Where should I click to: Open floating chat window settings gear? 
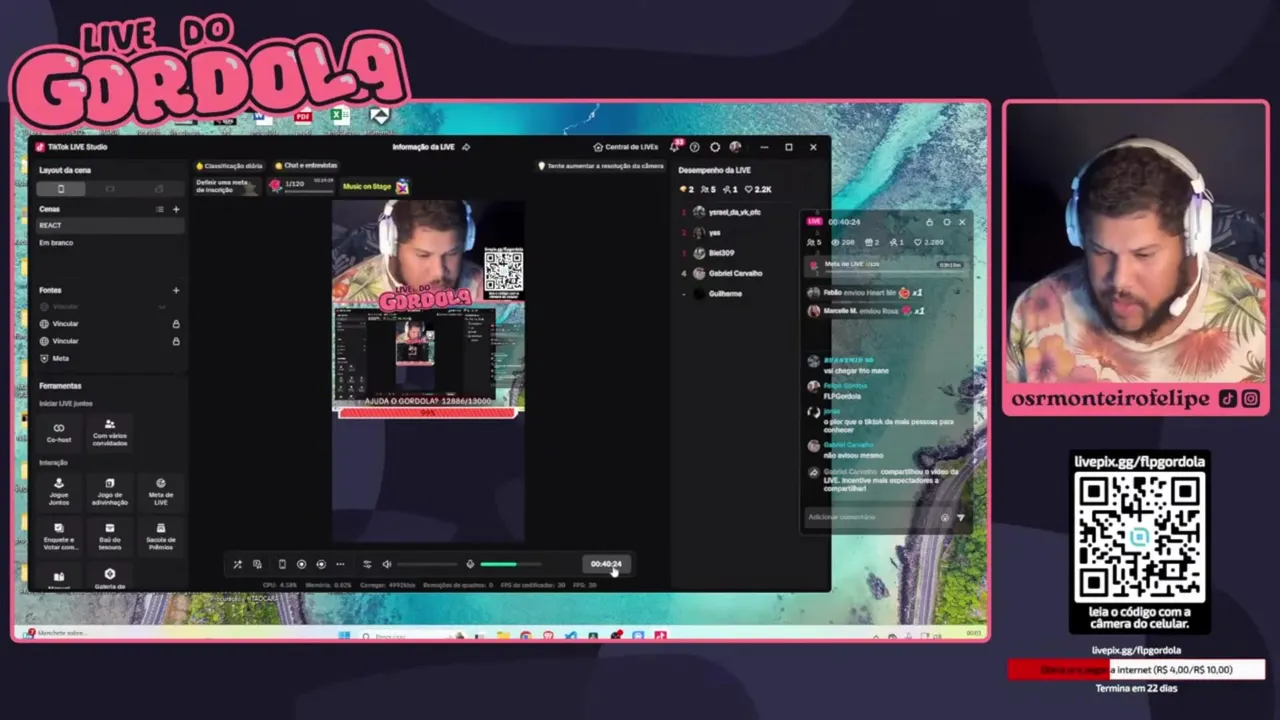pyautogui.click(x=946, y=222)
